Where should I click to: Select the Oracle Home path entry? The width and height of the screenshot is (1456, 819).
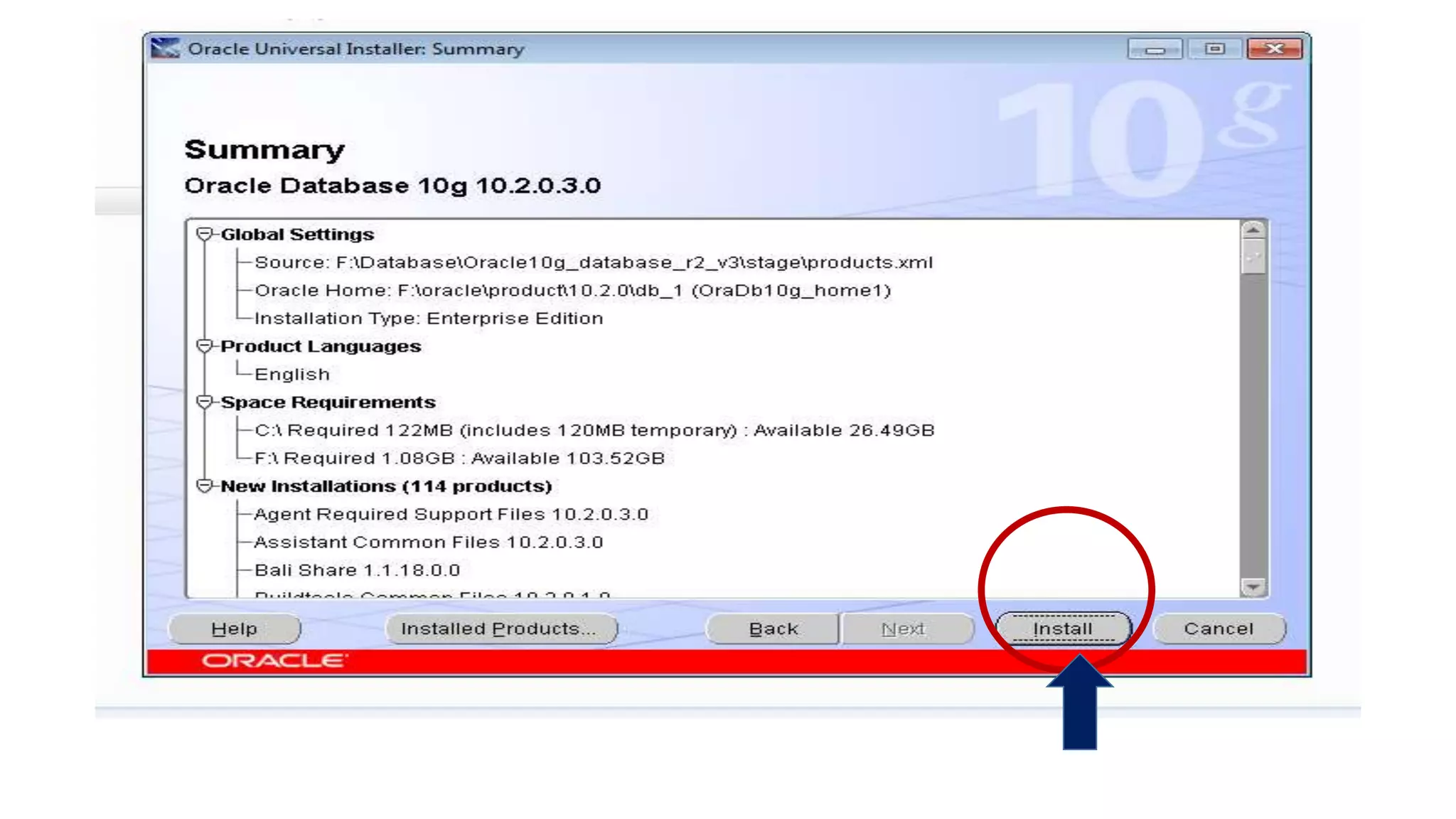[x=572, y=290]
